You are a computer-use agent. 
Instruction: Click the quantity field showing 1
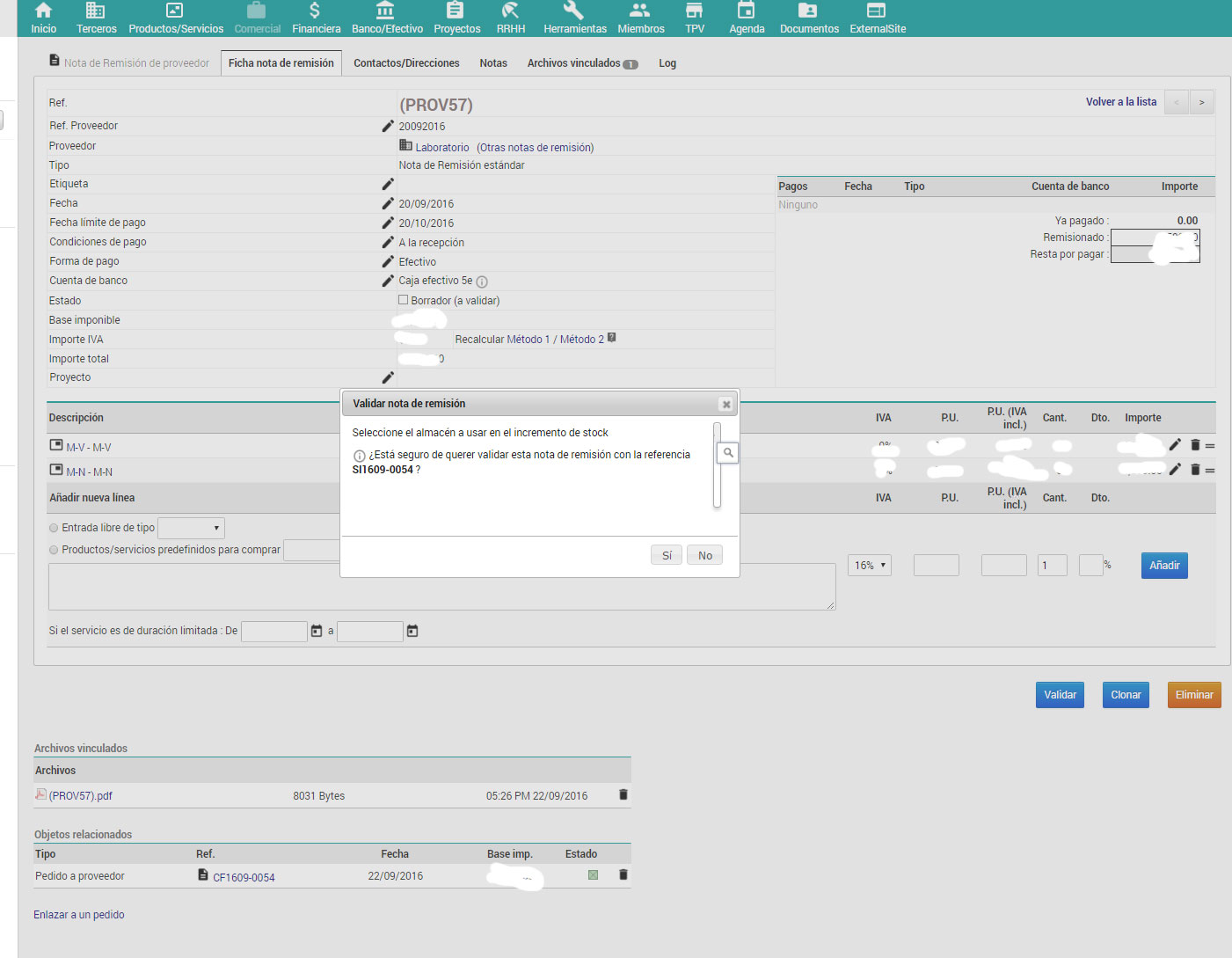coord(1053,565)
